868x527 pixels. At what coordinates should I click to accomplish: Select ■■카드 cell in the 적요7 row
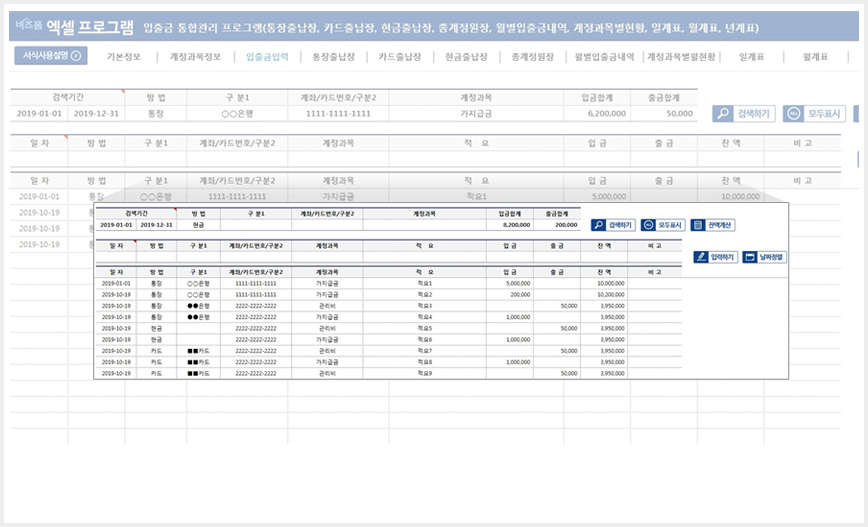coord(198,351)
